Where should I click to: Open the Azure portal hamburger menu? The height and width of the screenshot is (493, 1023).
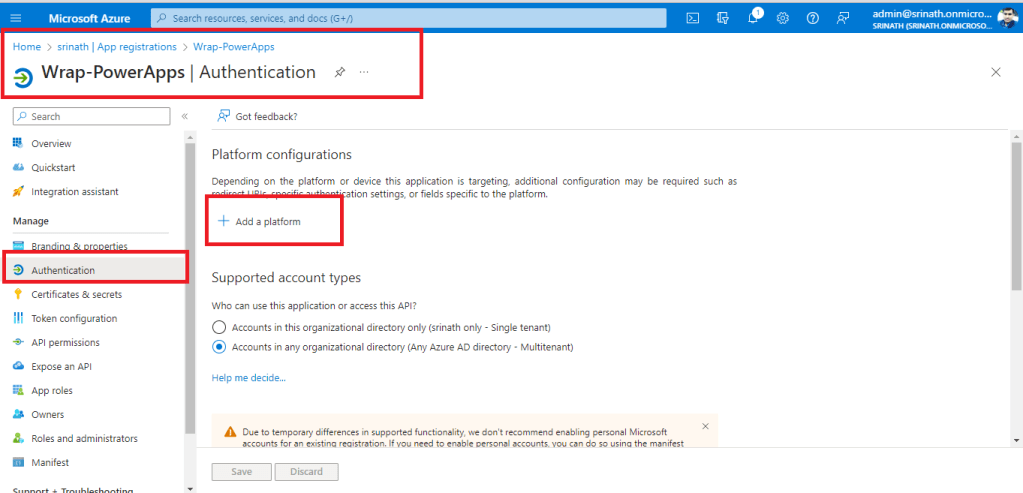point(16,17)
